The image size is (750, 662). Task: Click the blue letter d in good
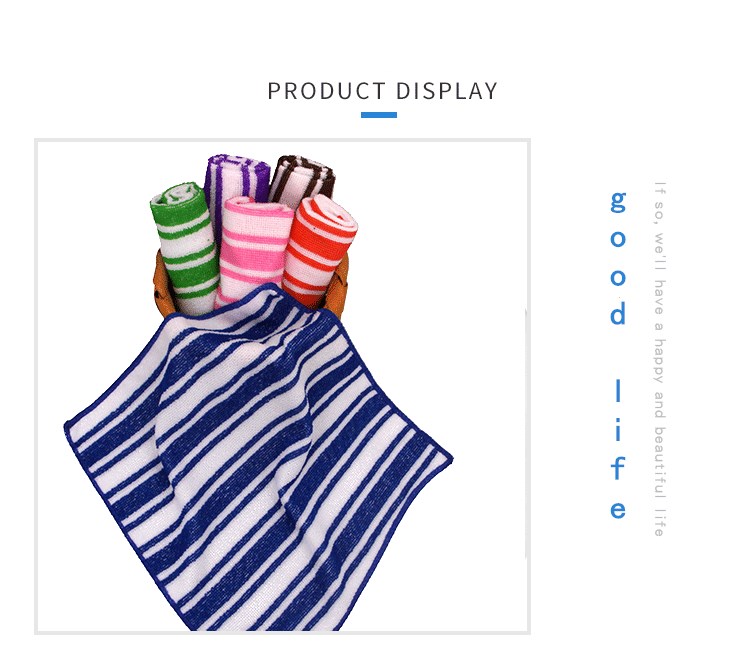618,313
